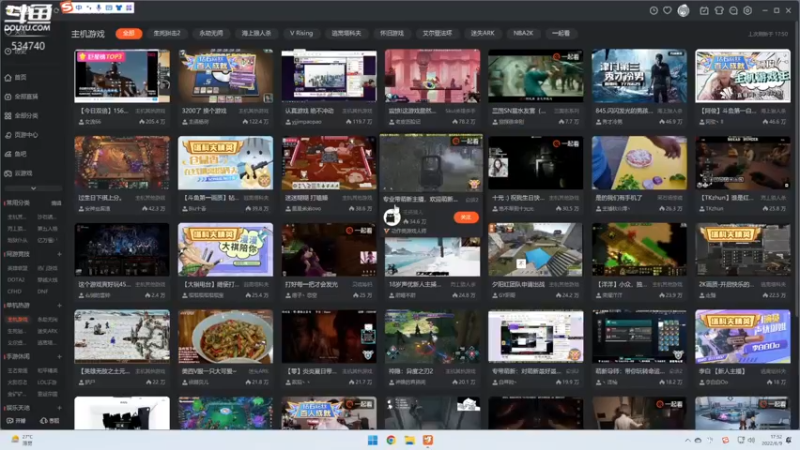Image resolution: width=800 pixels, height=450 pixels.
Task: Expand 单机热游 category with plus
Action: click(59, 305)
